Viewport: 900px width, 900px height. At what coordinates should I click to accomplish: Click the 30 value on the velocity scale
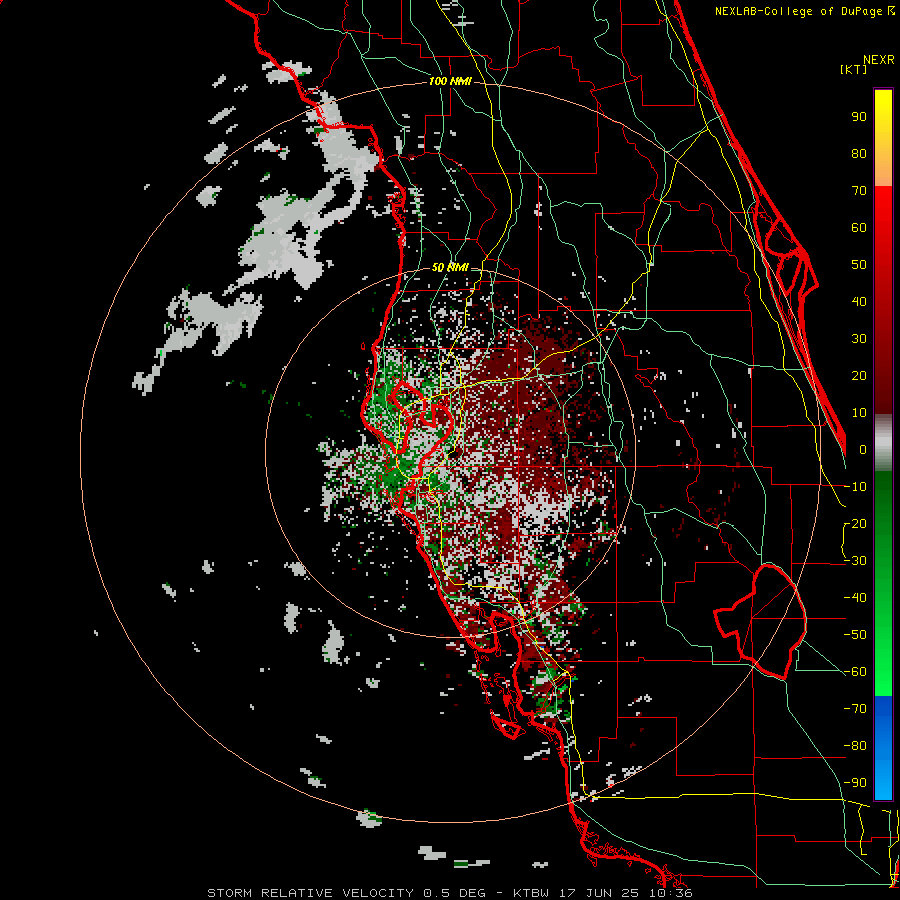pos(859,339)
